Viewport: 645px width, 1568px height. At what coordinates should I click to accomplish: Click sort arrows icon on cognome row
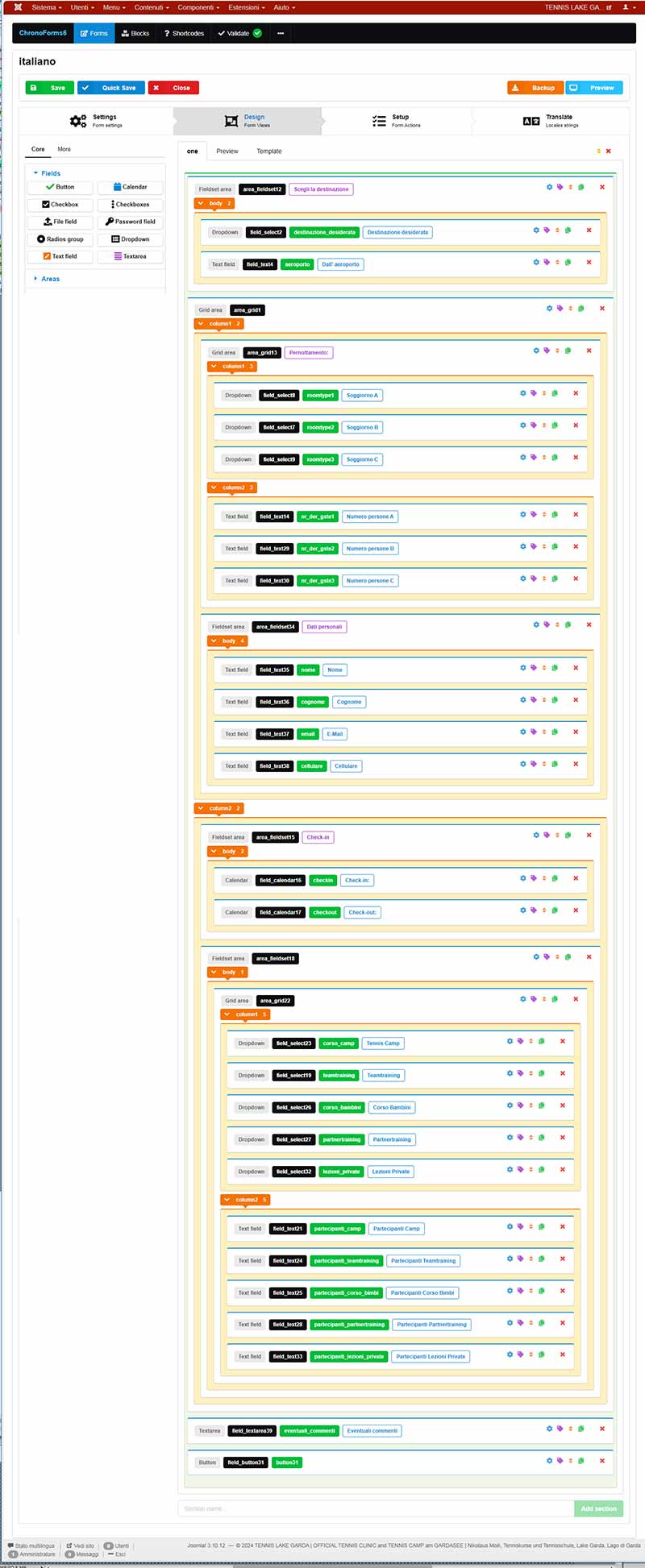click(544, 700)
